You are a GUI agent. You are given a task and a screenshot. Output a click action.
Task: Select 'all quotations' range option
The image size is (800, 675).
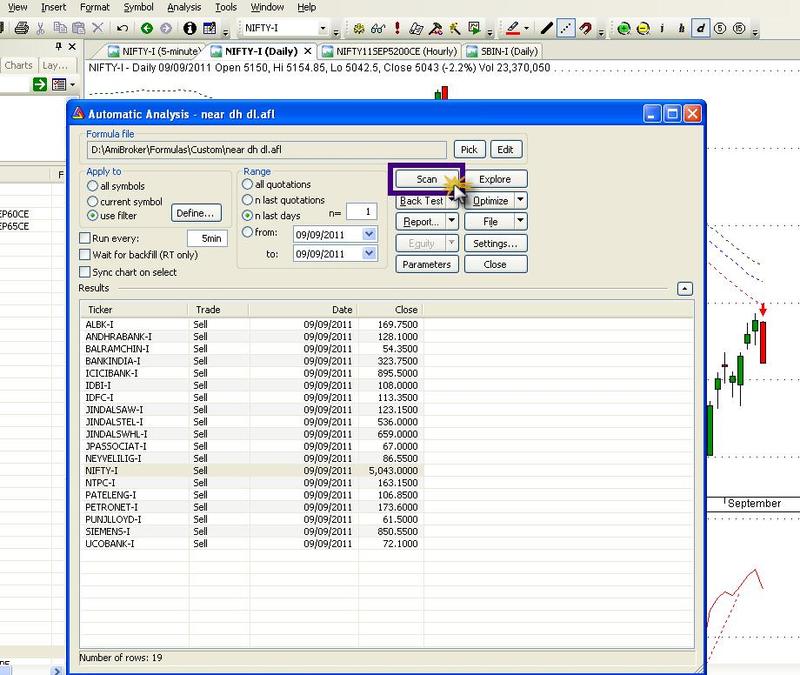(x=247, y=184)
